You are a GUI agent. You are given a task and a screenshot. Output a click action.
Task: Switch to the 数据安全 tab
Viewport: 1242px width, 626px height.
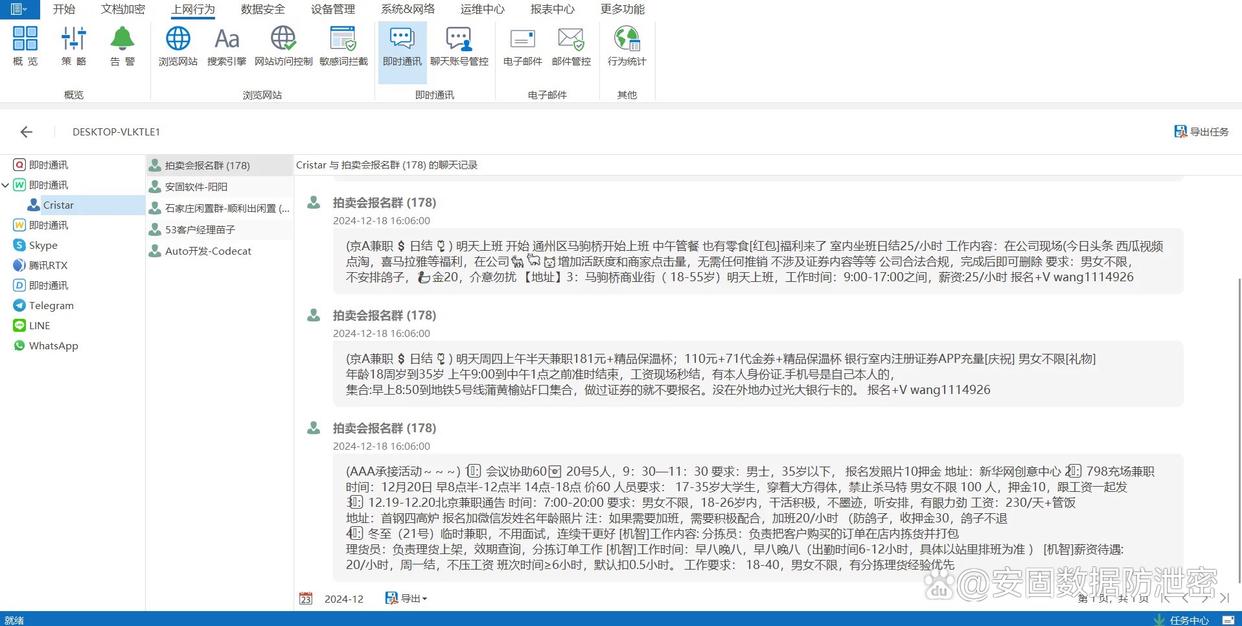tap(262, 9)
